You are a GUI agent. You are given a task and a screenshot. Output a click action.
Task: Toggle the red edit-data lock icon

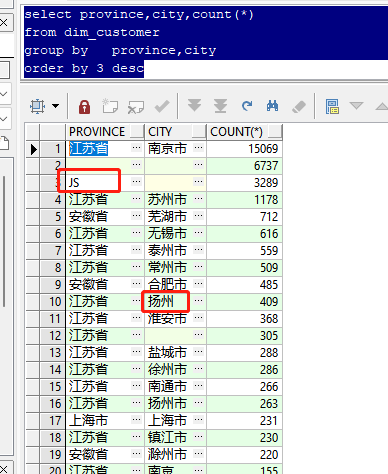pyautogui.click(x=84, y=107)
